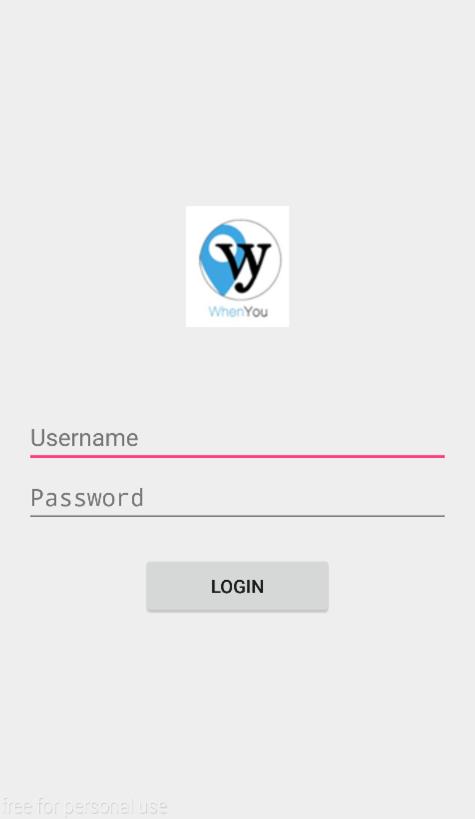Click the 'Username' placeholder text

(x=84, y=438)
